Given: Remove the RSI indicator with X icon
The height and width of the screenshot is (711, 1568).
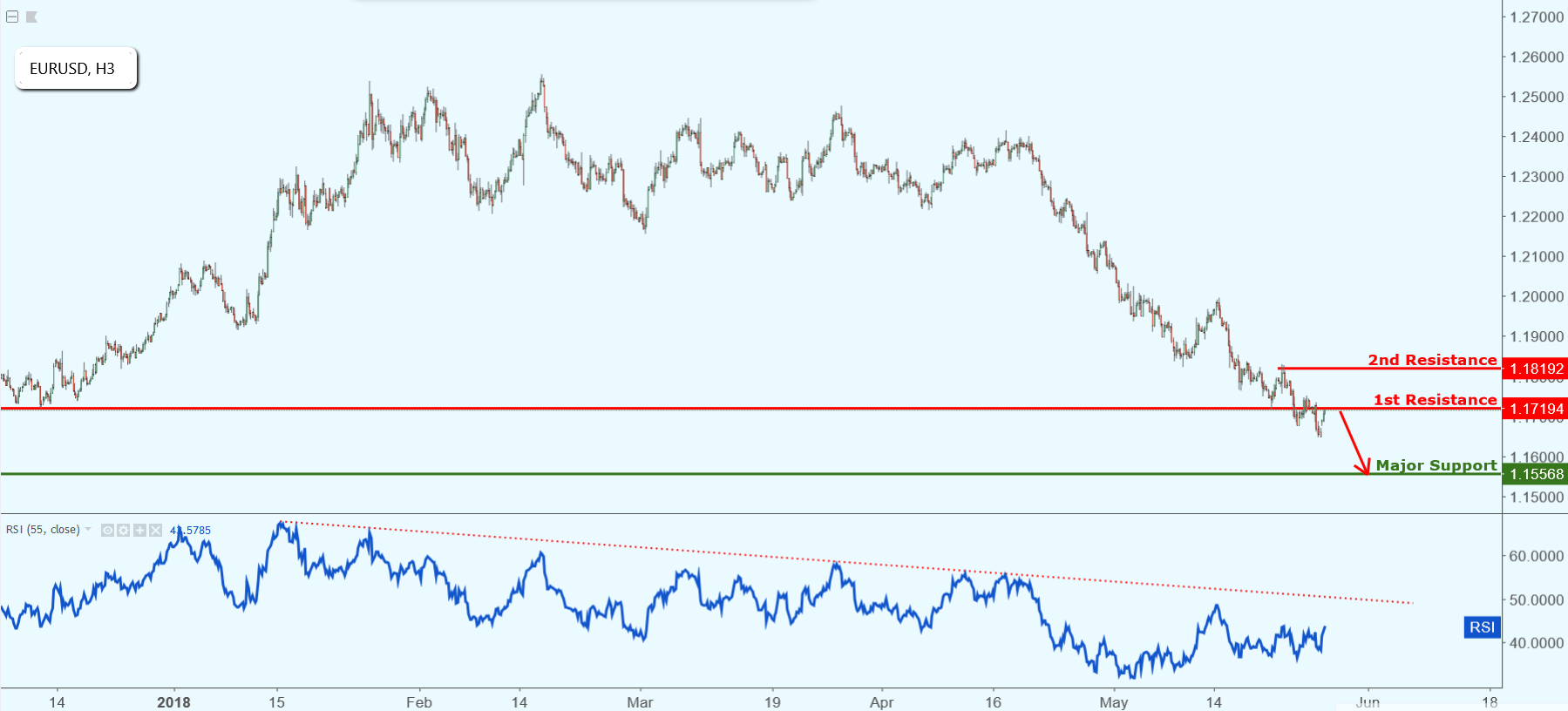Looking at the screenshot, I should [155, 530].
